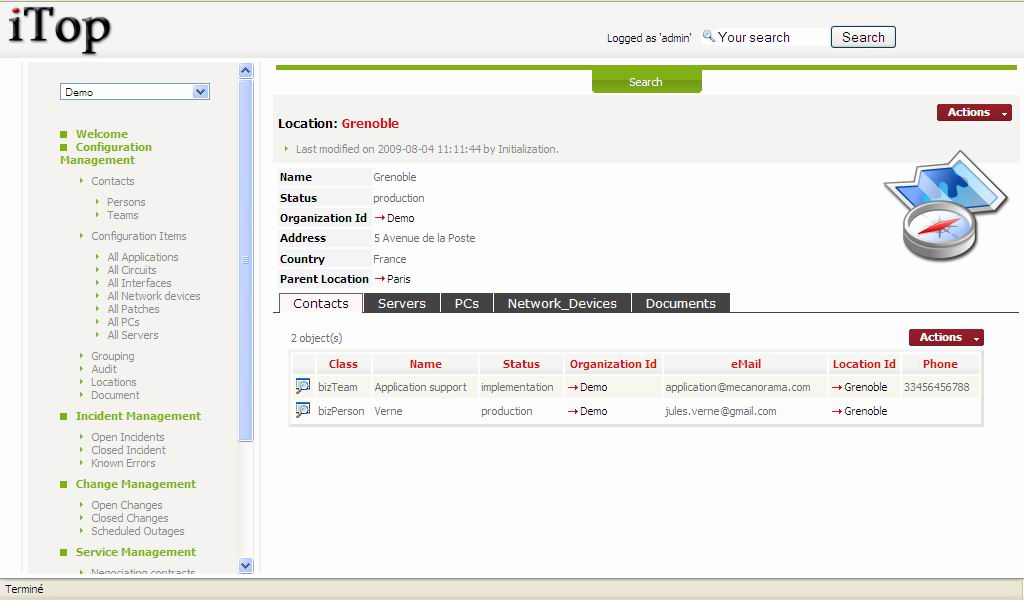Click the green square beside Service Management
The width and height of the screenshot is (1024, 600).
(x=63, y=552)
